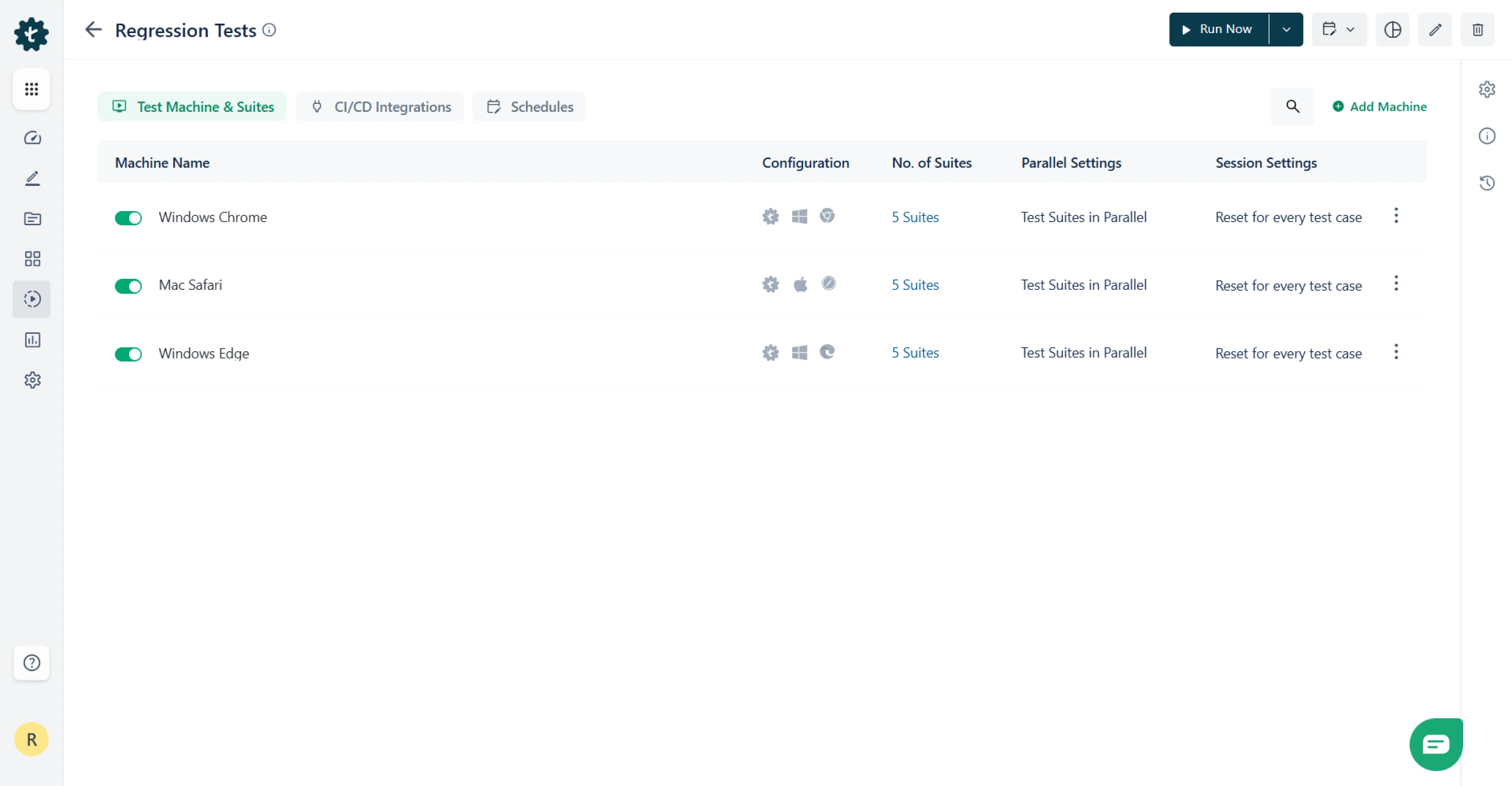Viewport: 1512px width, 786px height.
Task: Click the pencil edit icon
Action: coord(1434,29)
